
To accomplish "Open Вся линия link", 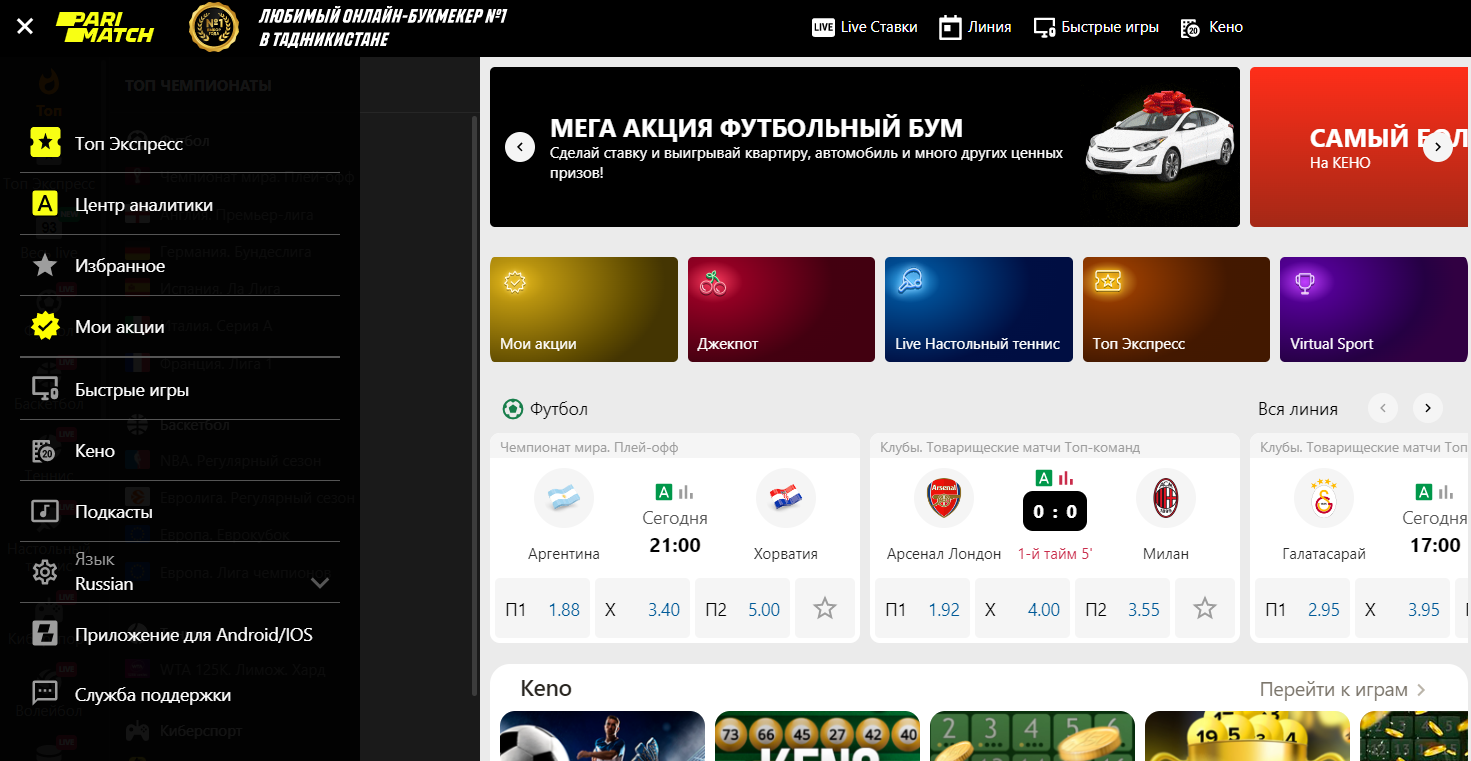I will click(1298, 408).
